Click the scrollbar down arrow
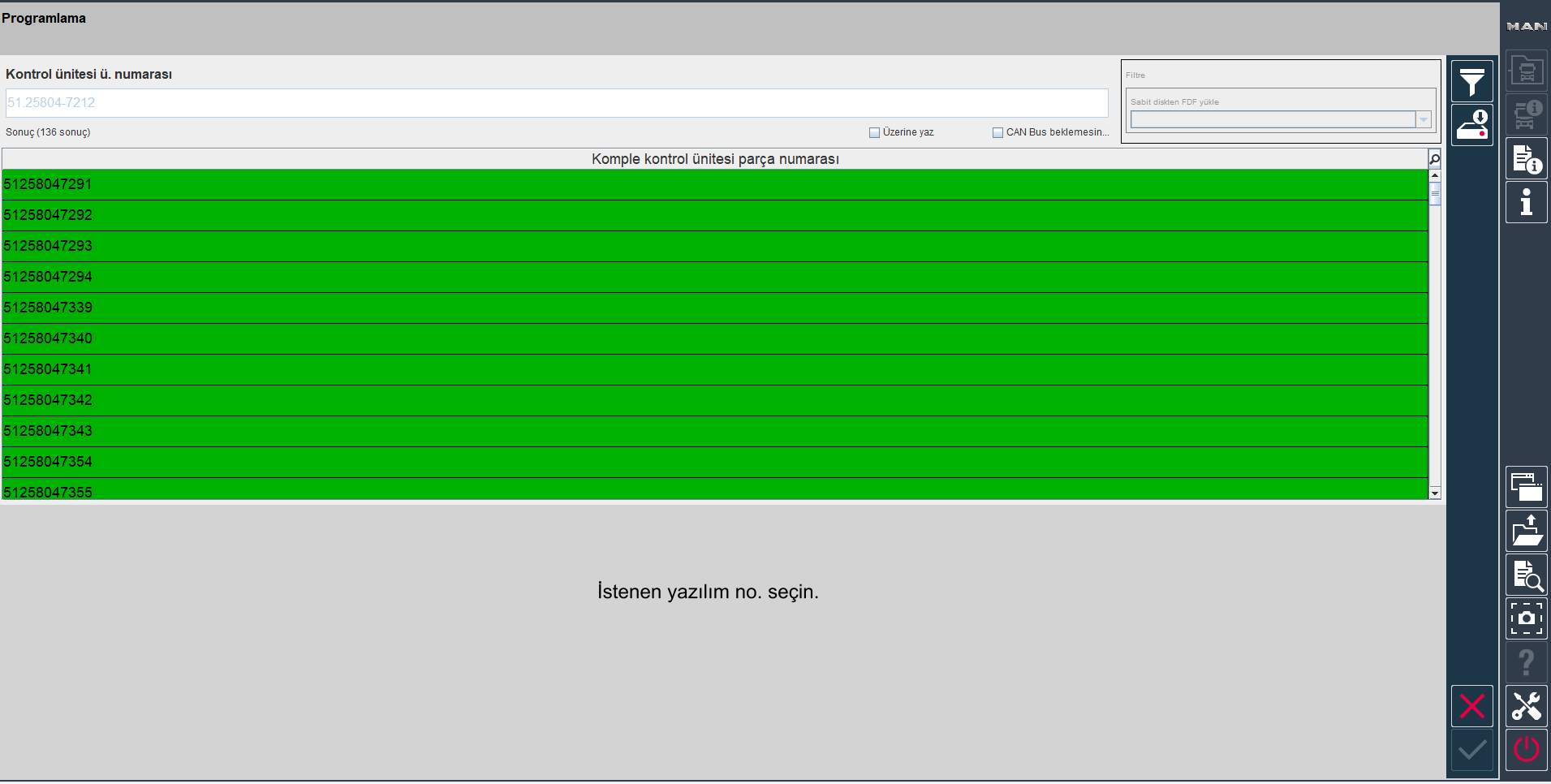 1434,493
